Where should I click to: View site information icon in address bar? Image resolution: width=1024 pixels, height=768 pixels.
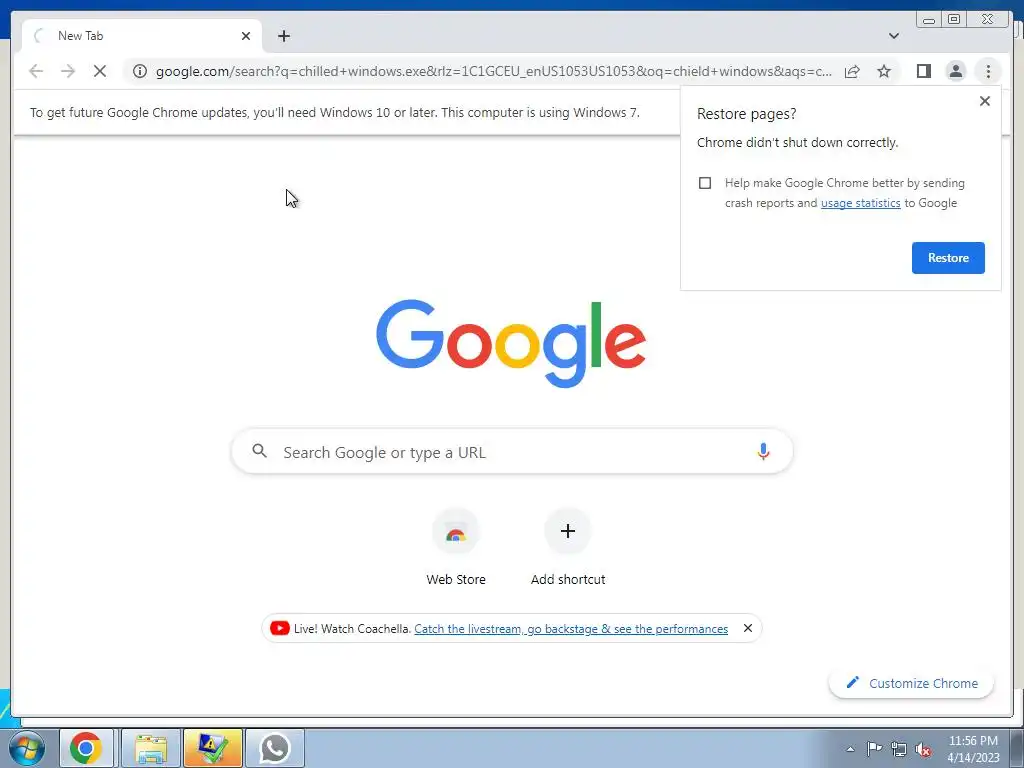[140, 71]
